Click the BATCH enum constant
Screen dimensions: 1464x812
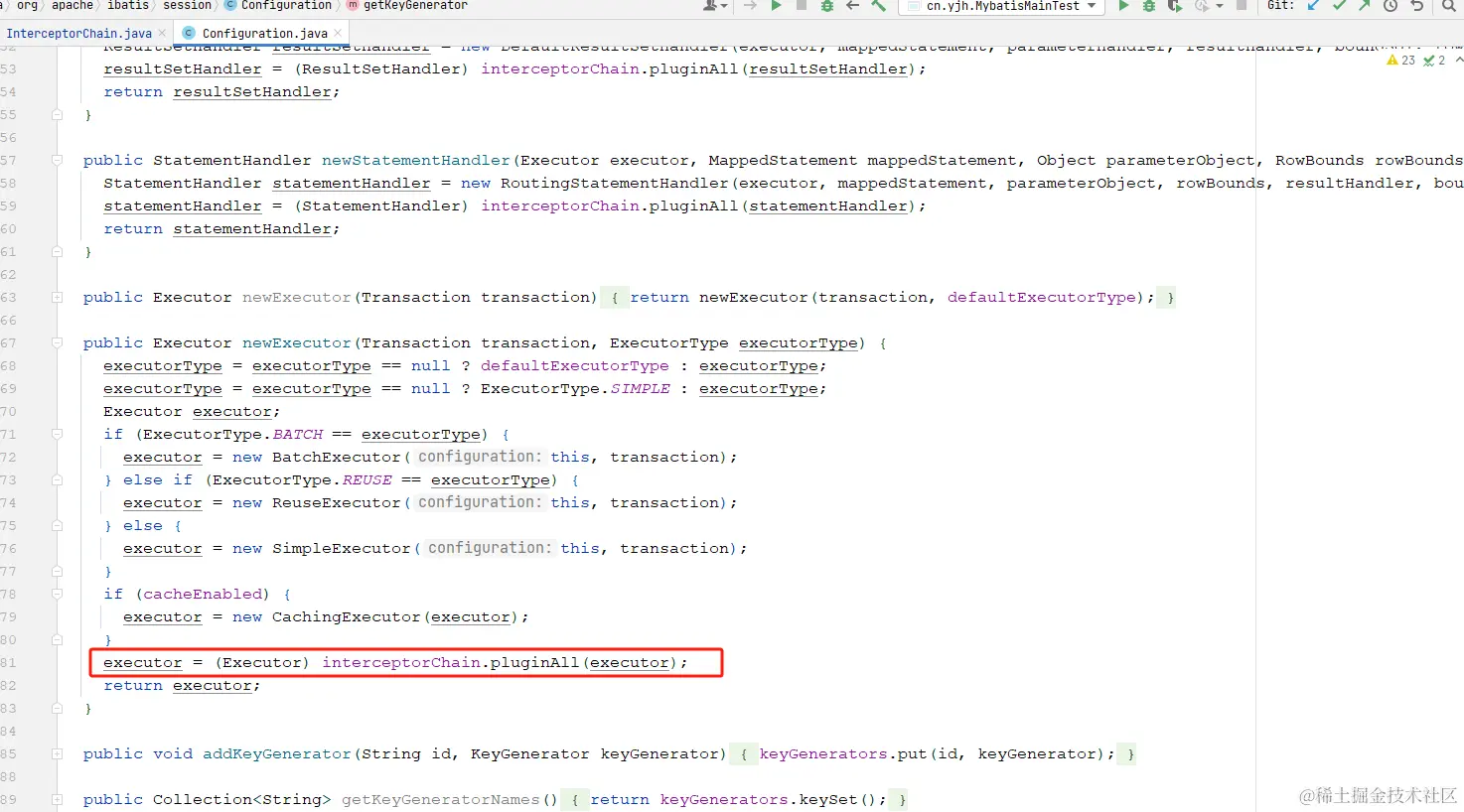point(298,434)
